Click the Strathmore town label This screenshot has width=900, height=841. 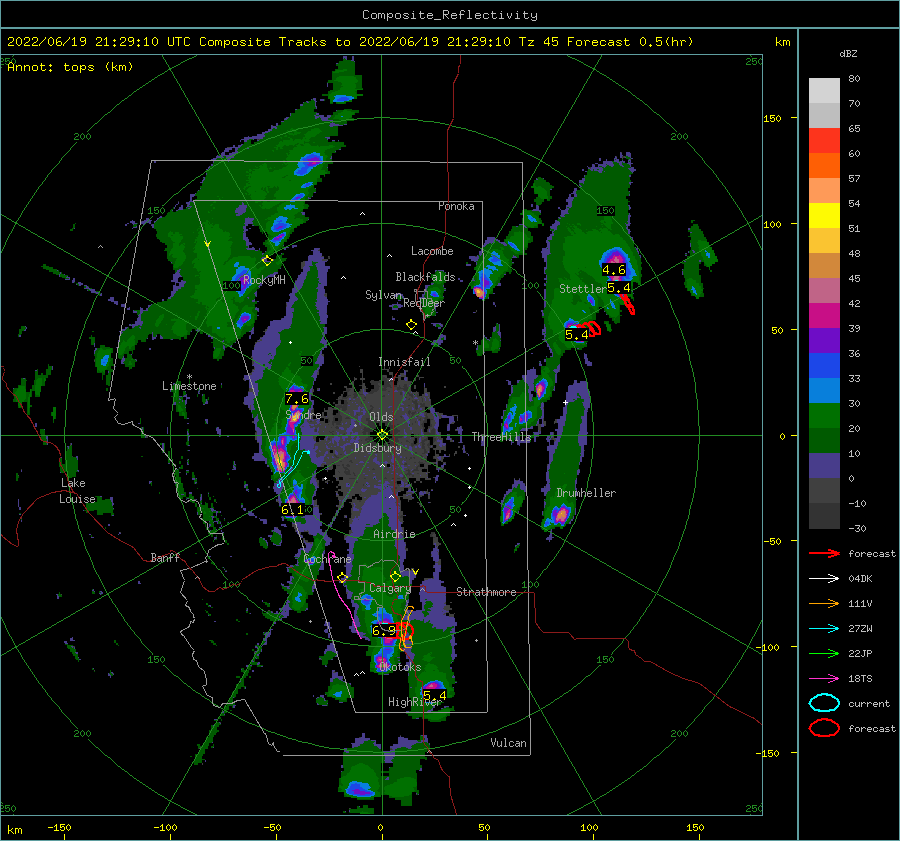486,592
